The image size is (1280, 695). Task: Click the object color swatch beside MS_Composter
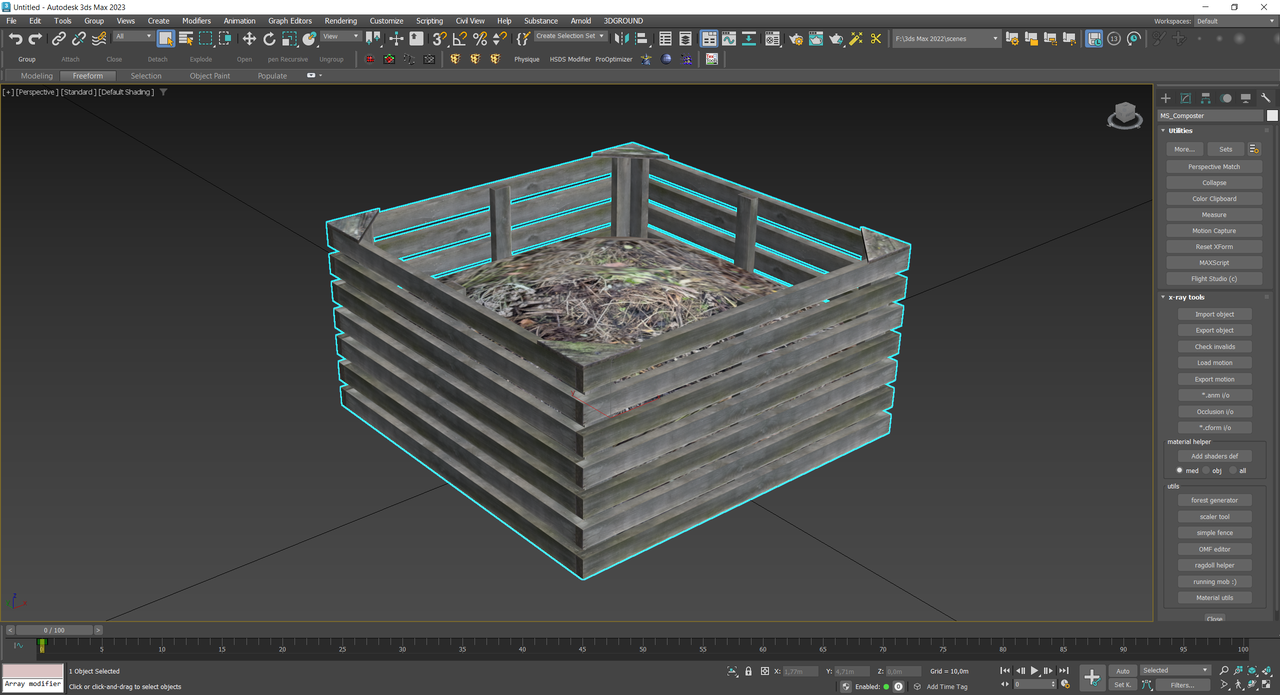coord(1272,116)
